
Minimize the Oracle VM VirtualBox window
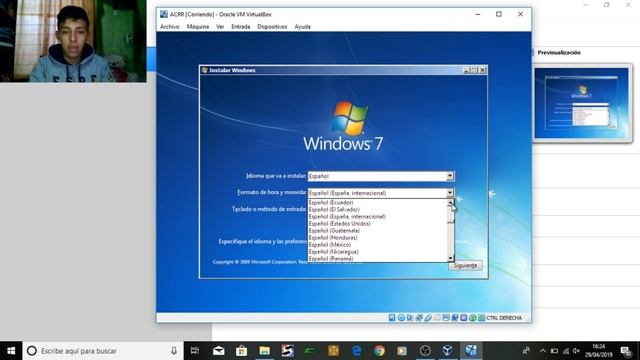[478, 14]
